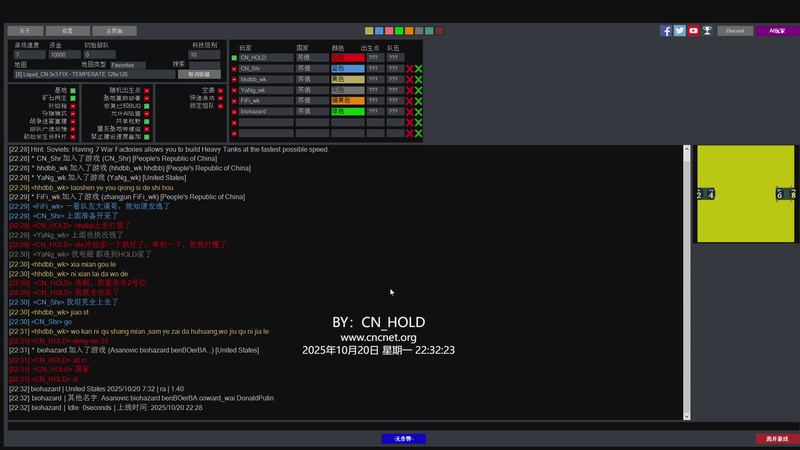
Task: Open the Facebook link icon
Action: click(665, 31)
